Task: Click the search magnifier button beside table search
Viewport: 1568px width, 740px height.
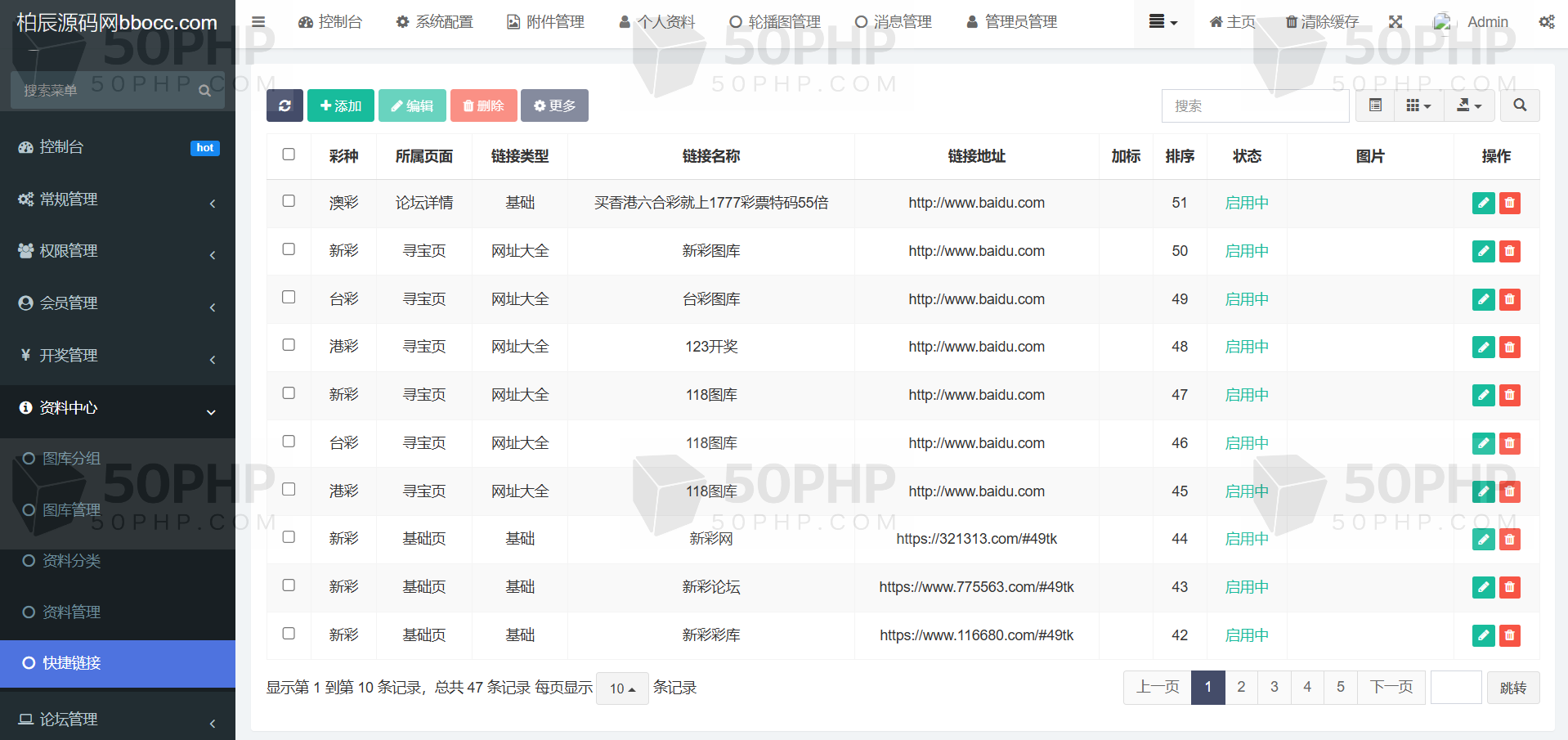Action: coord(1520,105)
